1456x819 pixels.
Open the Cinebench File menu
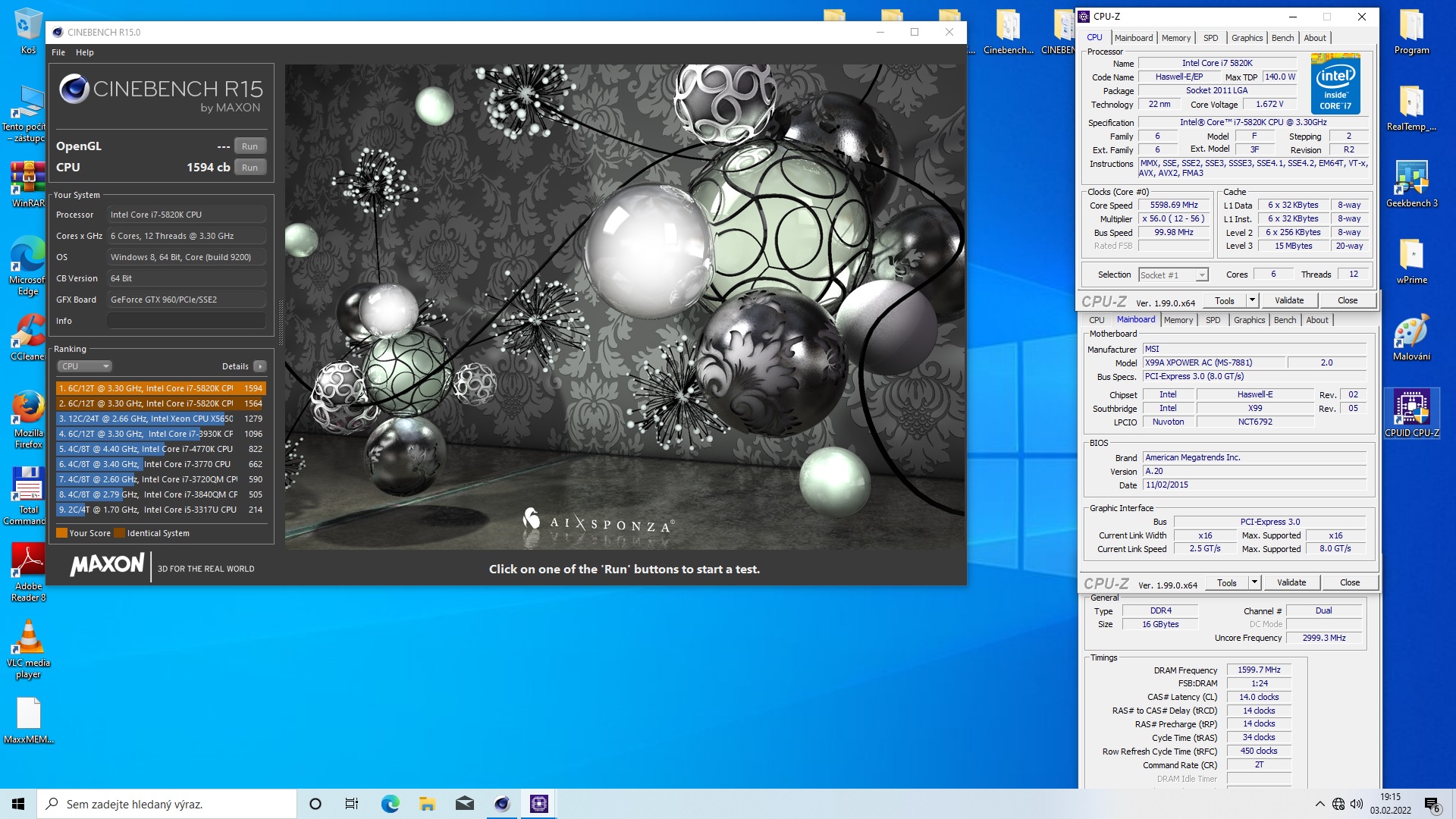58,52
